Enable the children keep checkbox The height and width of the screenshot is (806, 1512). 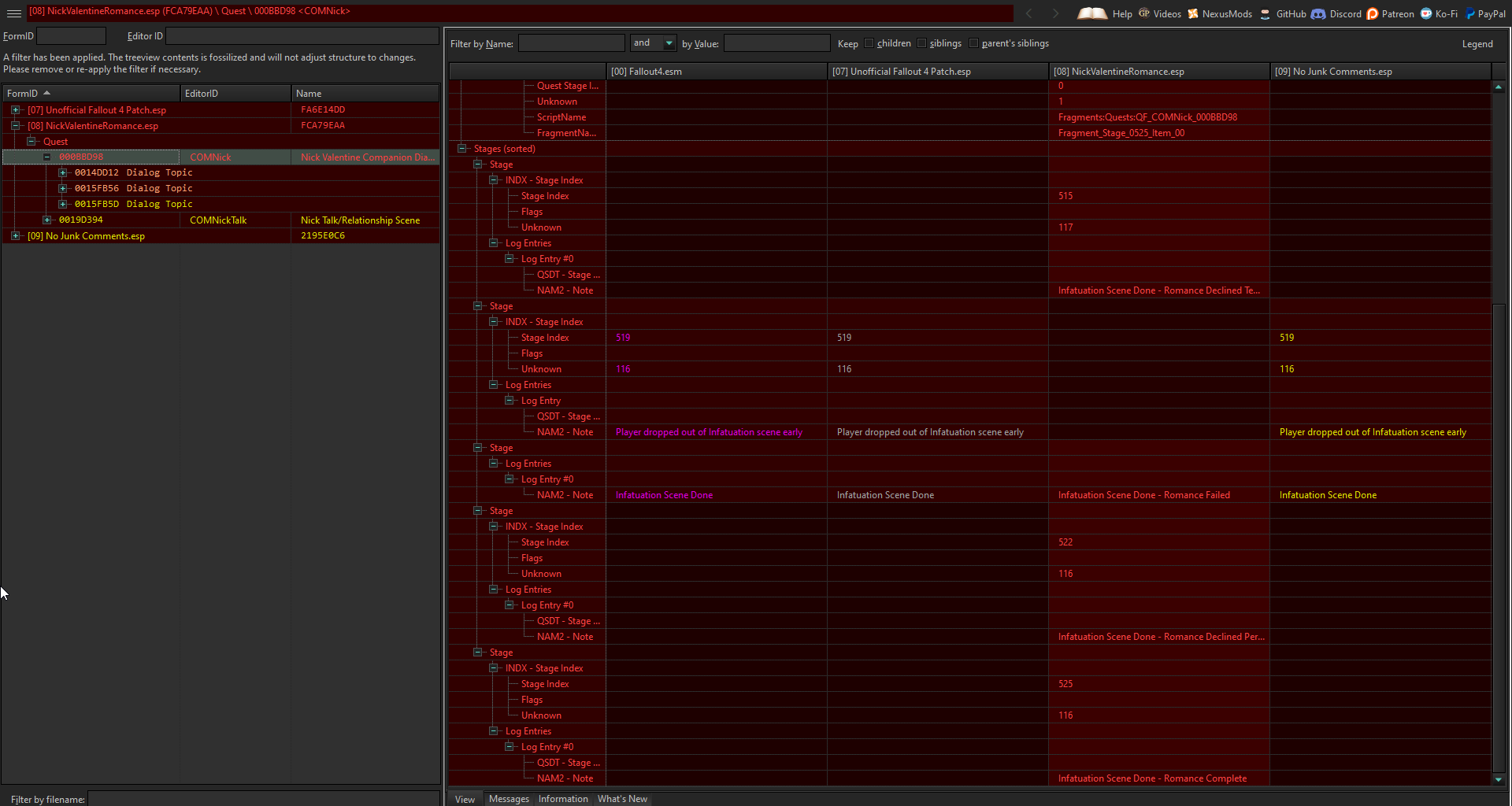(869, 43)
